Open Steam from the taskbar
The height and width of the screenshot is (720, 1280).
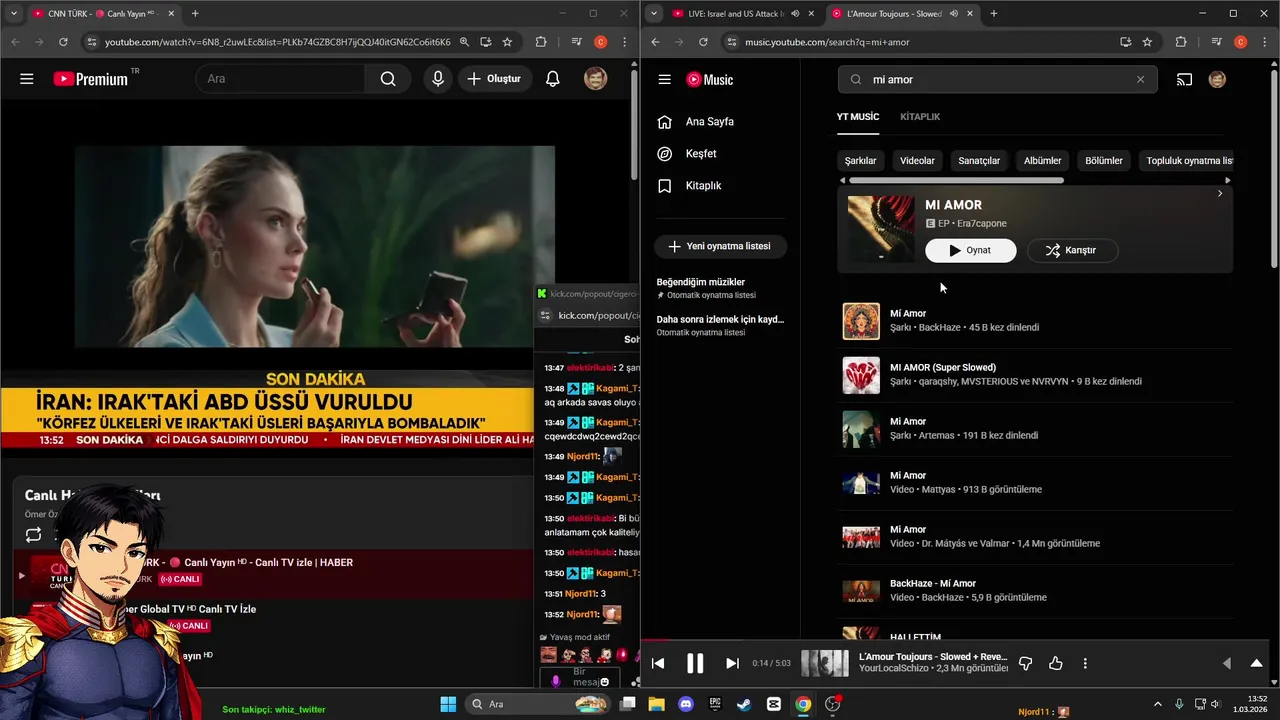point(744,704)
